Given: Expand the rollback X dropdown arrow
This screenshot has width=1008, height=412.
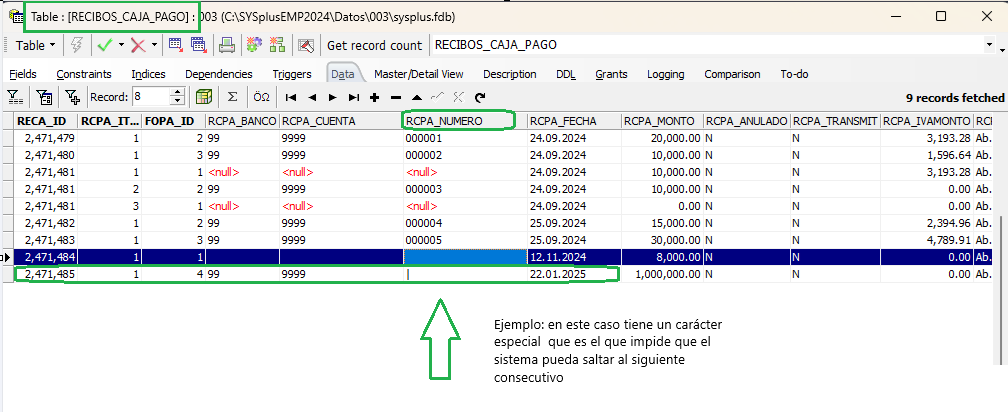Looking at the screenshot, I should click(154, 45).
